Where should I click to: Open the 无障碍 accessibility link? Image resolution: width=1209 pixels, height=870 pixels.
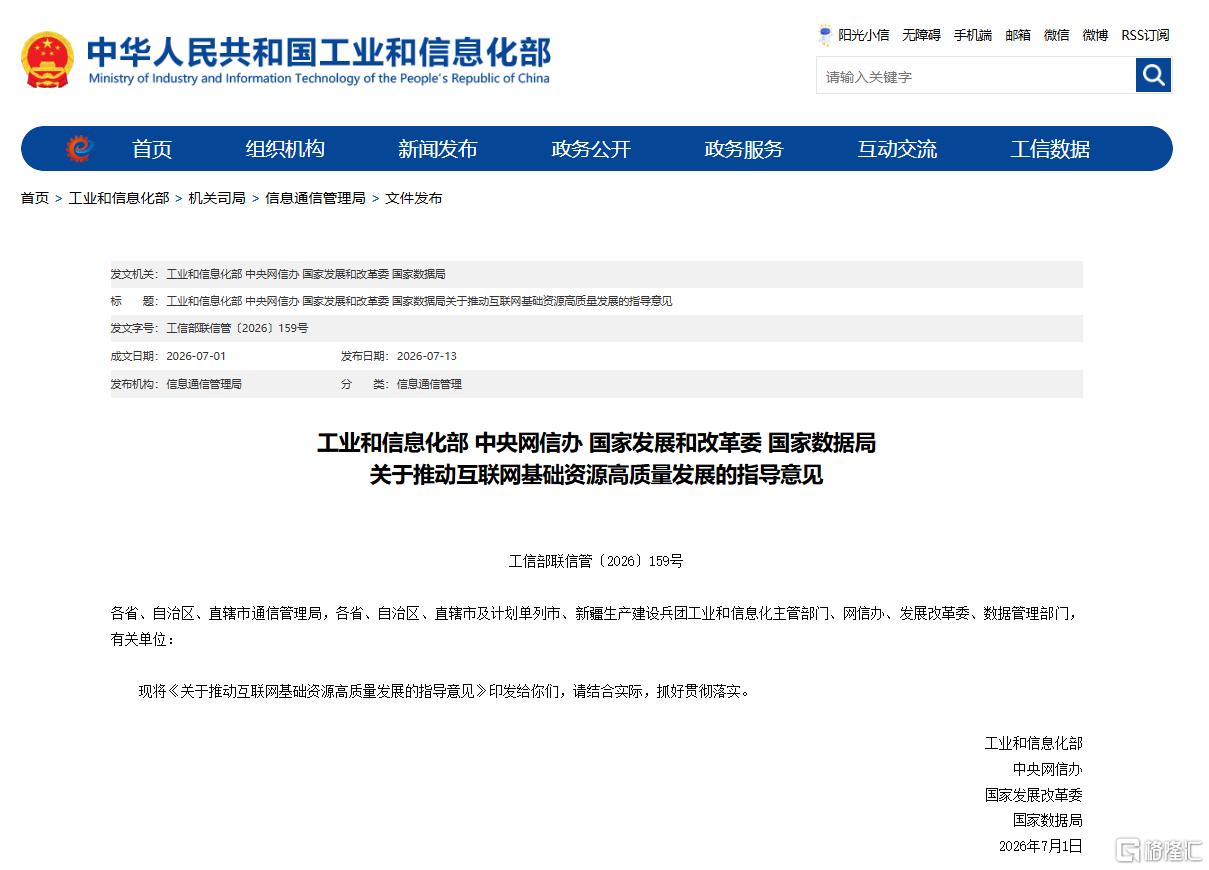[x=921, y=35]
